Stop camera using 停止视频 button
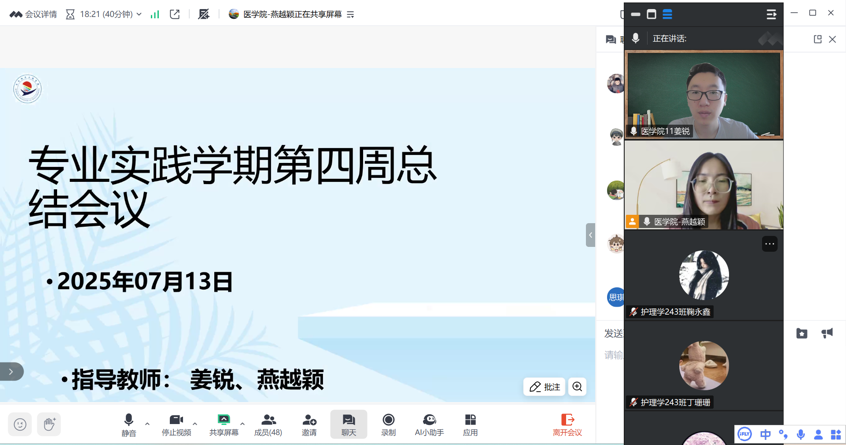The height and width of the screenshot is (445, 846). [x=176, y=424]
